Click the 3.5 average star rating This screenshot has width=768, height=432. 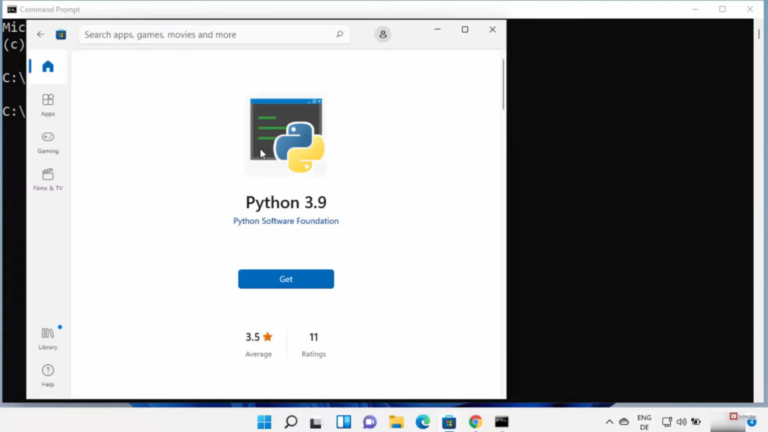pyautogui.click(x=259, y=337)
